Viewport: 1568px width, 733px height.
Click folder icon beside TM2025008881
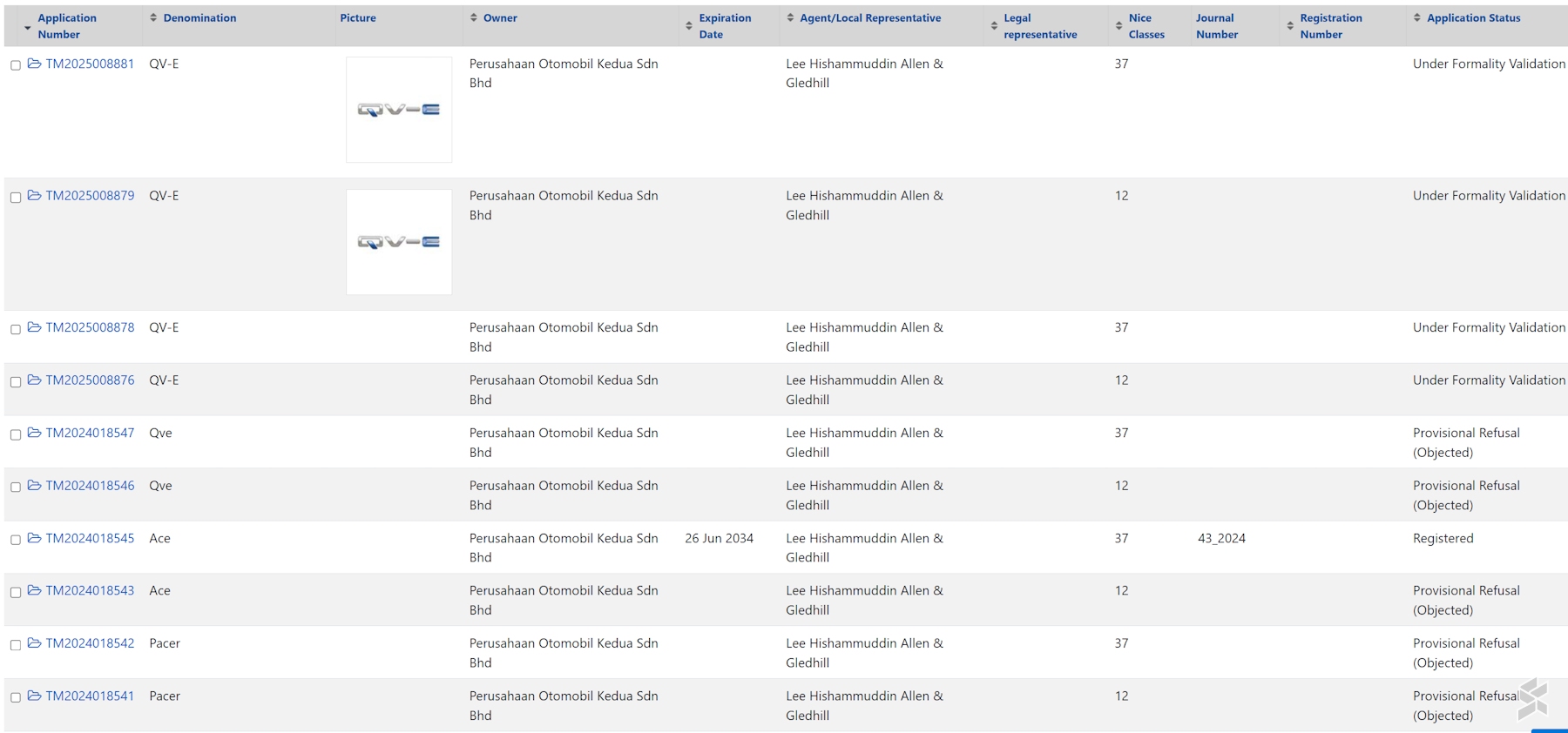coord(34,64)
